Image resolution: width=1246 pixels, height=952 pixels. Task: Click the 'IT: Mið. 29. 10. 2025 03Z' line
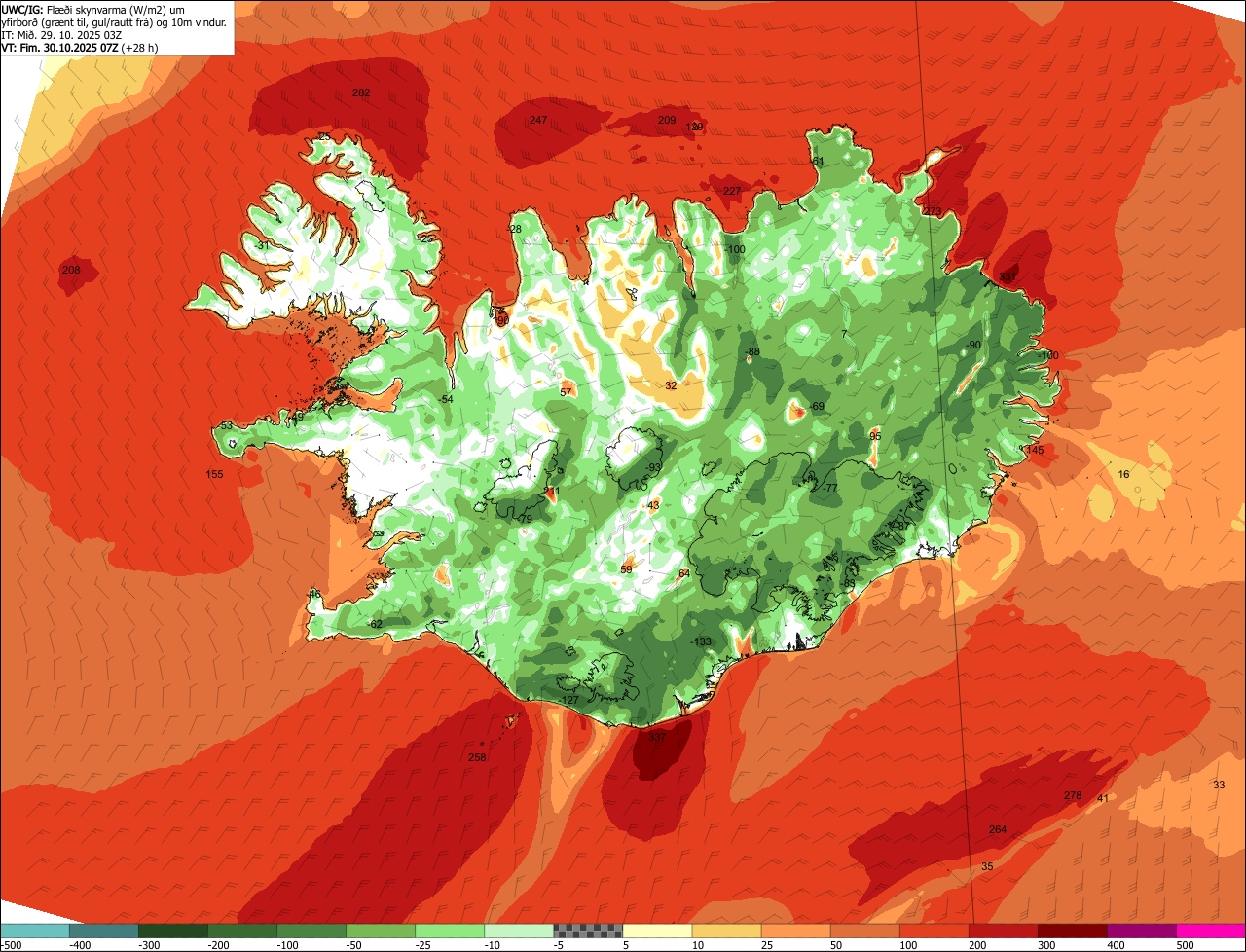click(61, 34)
